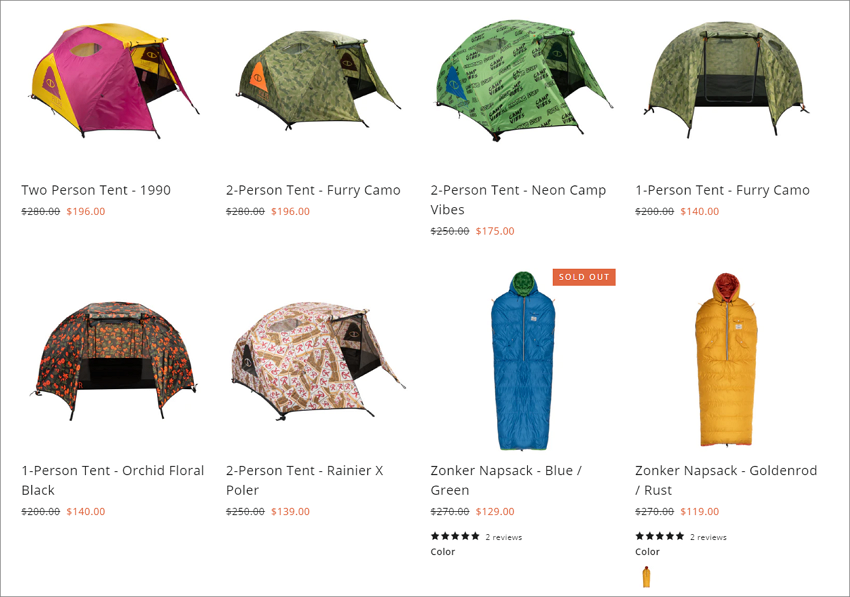Click the 2-Person Tent - Furry Camo title
The height and width of the screenshot is (597, 850).
(313, 190)
